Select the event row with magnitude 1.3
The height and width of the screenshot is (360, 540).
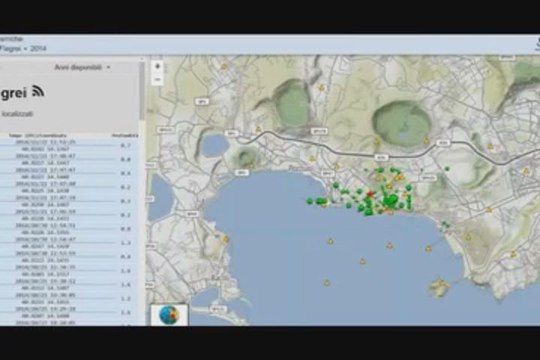point(69,243)
